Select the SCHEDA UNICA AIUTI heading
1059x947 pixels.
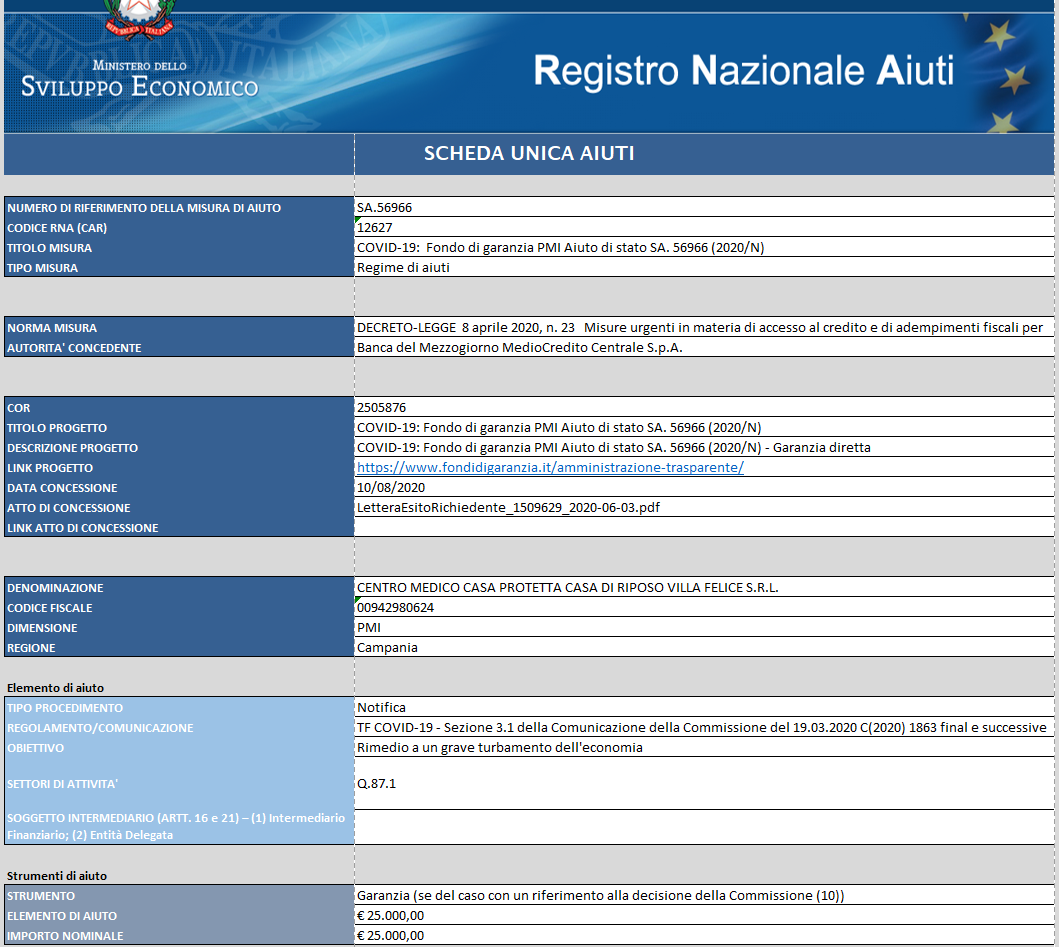pyautogui.click(x=529, y=153)
